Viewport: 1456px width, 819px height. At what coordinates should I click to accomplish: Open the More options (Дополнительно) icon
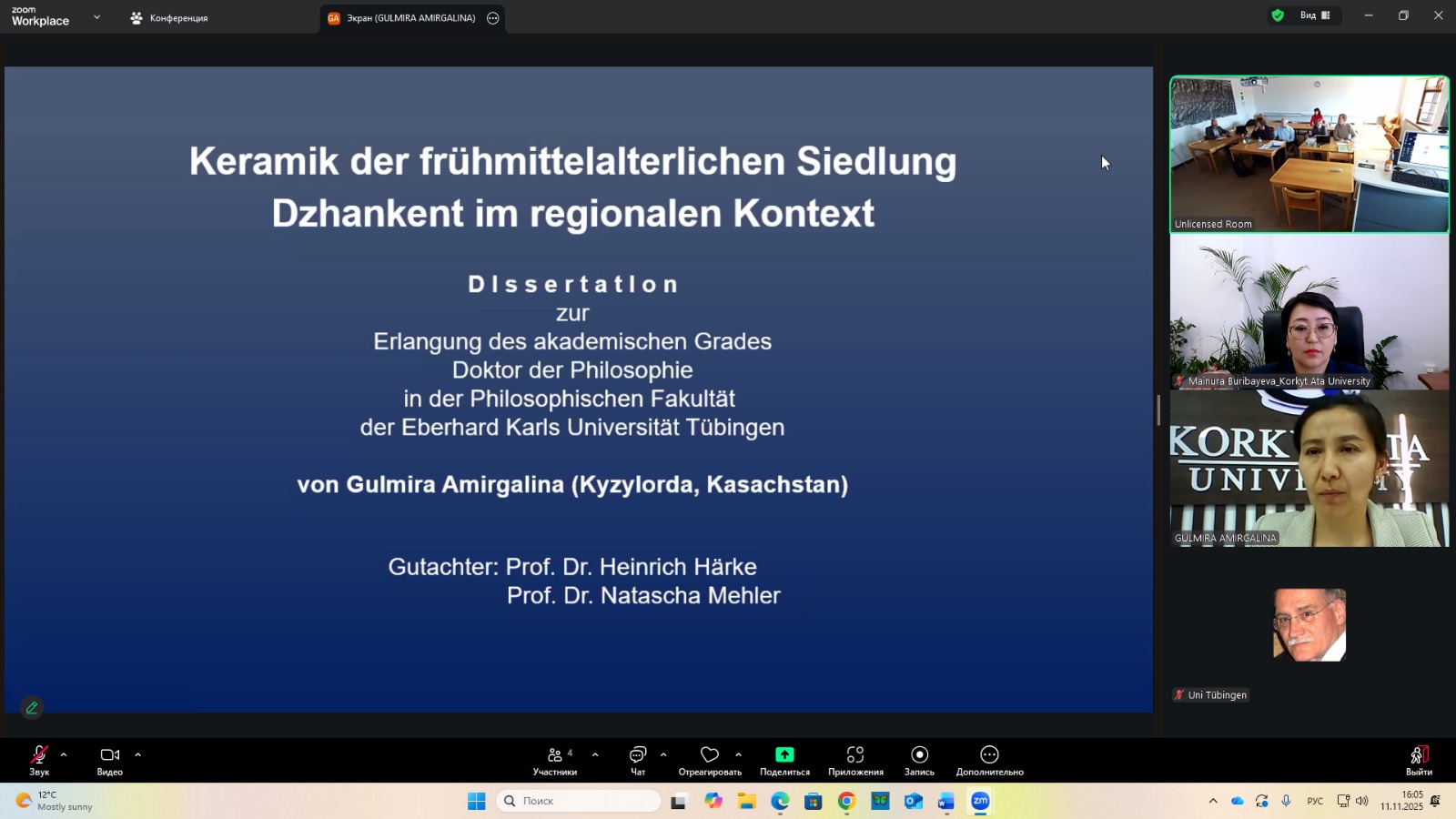pyautogui.click(x=989, y=755)
